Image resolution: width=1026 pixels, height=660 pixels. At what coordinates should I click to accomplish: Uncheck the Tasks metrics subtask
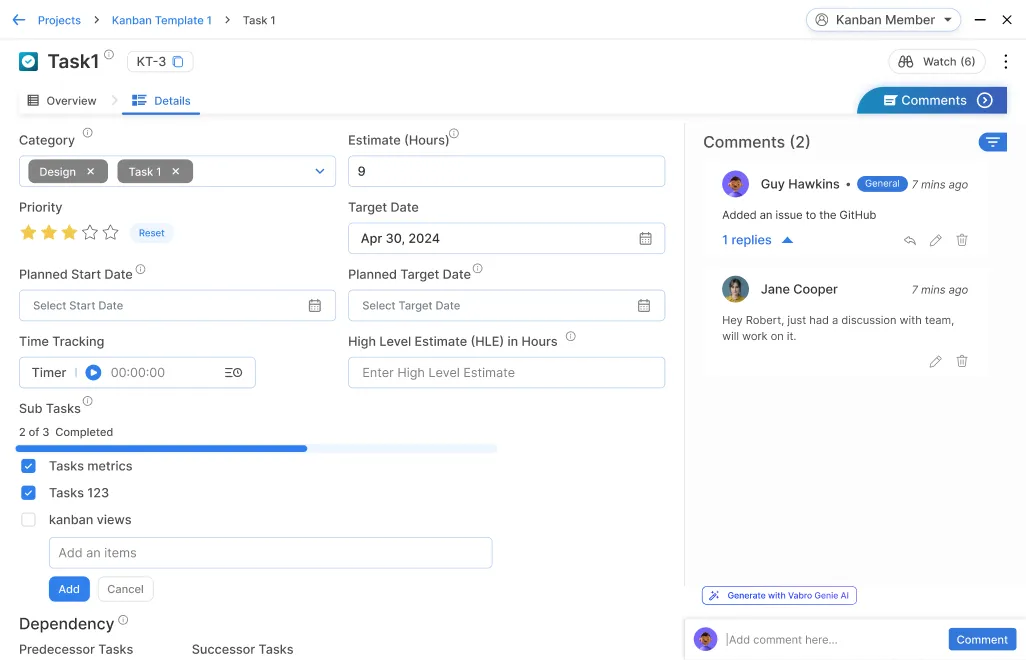coord(29,466)
